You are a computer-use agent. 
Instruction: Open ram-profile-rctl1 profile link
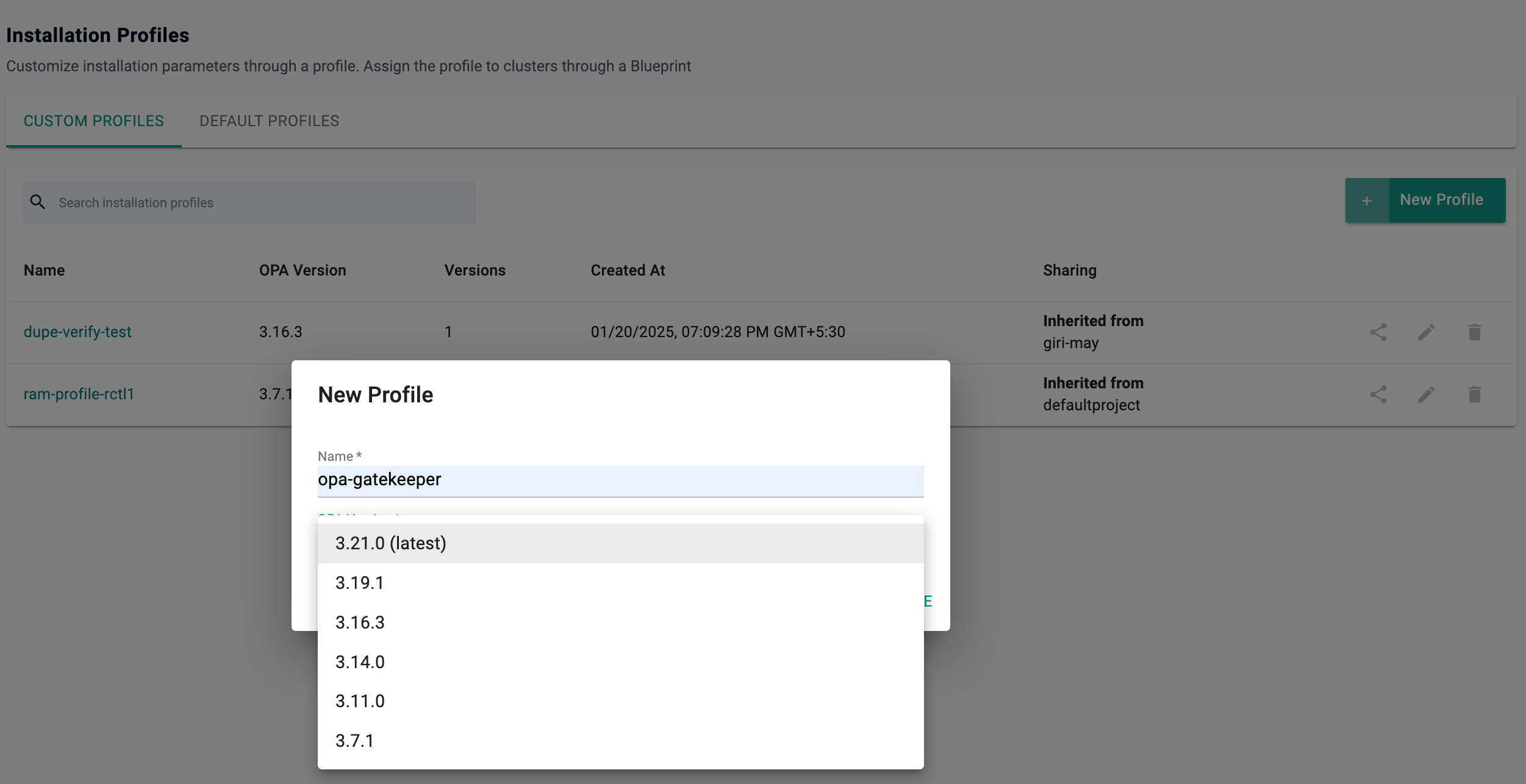[x=79, y=394]
